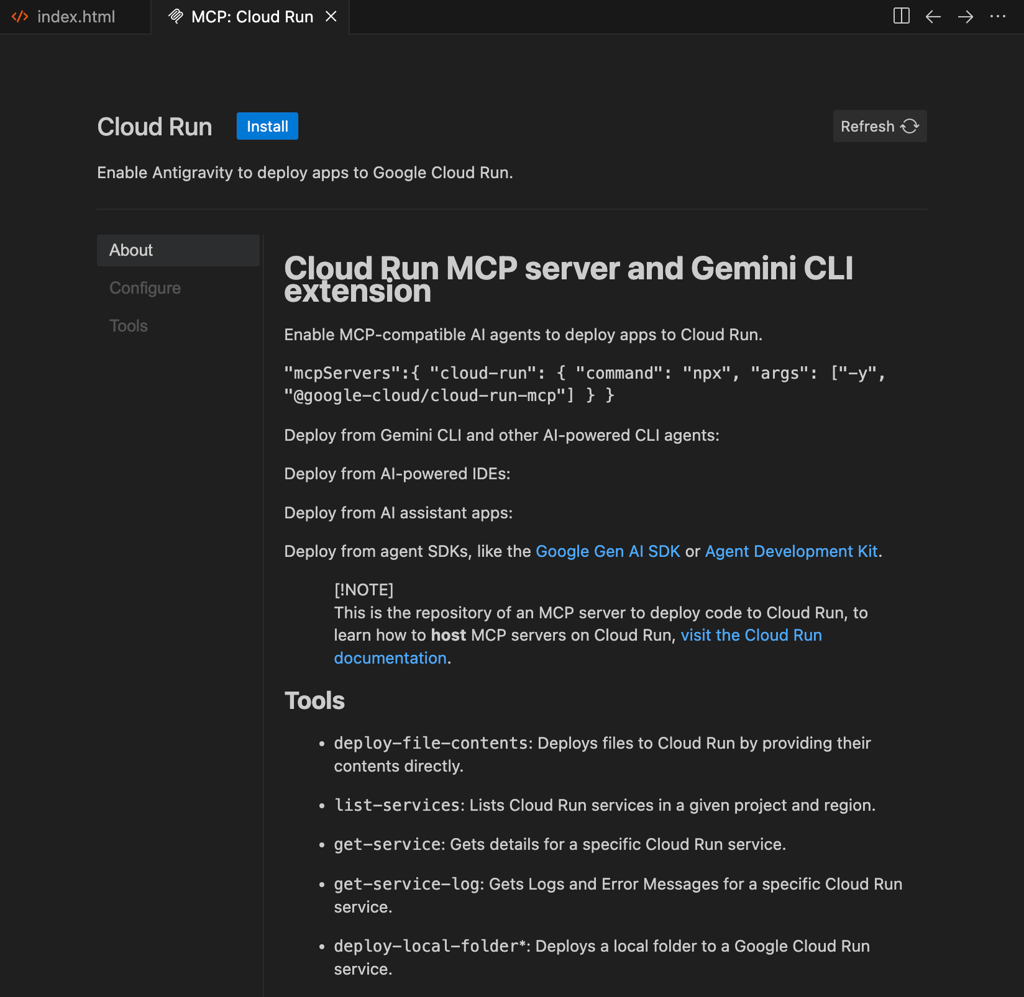
Task: Click the Tools heading in content
Action: coord(314,701)
